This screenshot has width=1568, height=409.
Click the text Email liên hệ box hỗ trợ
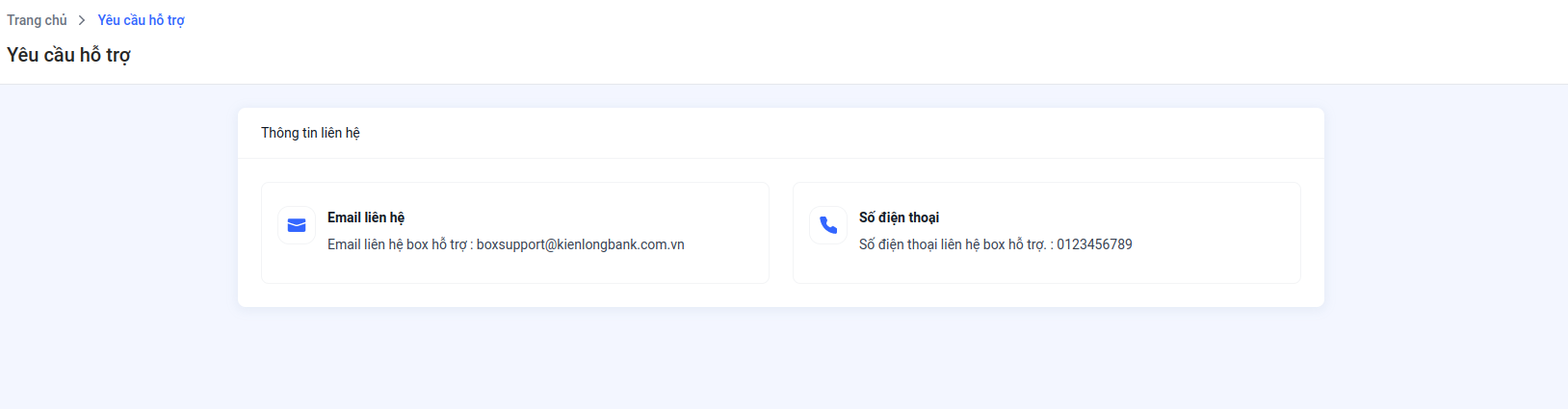pos(397,244)
